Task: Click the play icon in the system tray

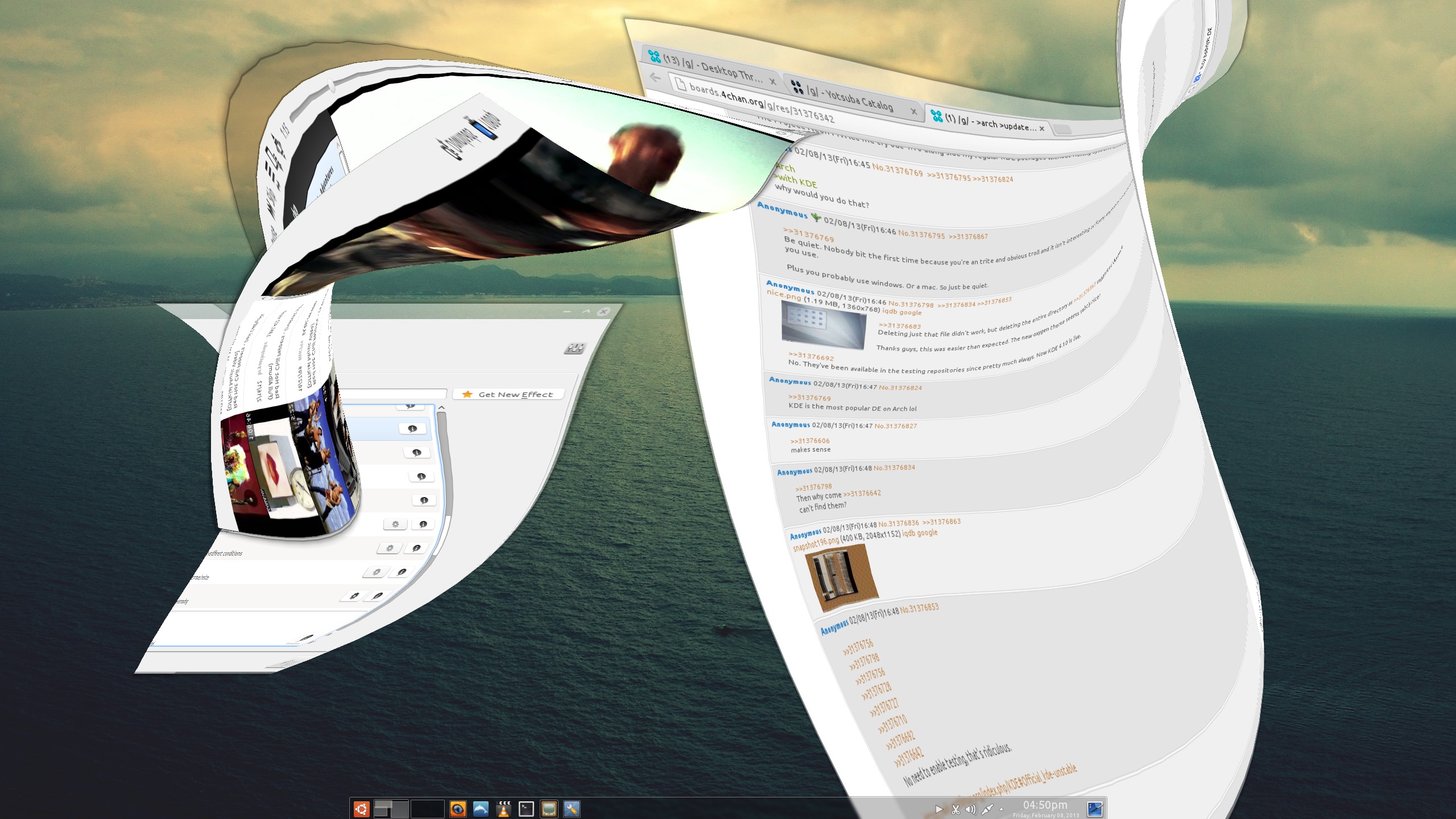Action: tap(939, 809)
